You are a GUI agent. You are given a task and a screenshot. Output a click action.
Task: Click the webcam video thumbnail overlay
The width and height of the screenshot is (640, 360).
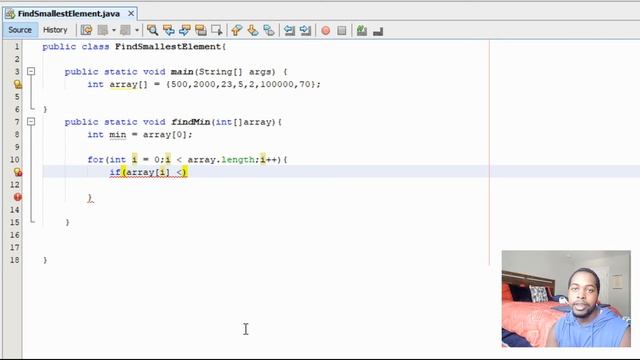[x=566, y=299]
